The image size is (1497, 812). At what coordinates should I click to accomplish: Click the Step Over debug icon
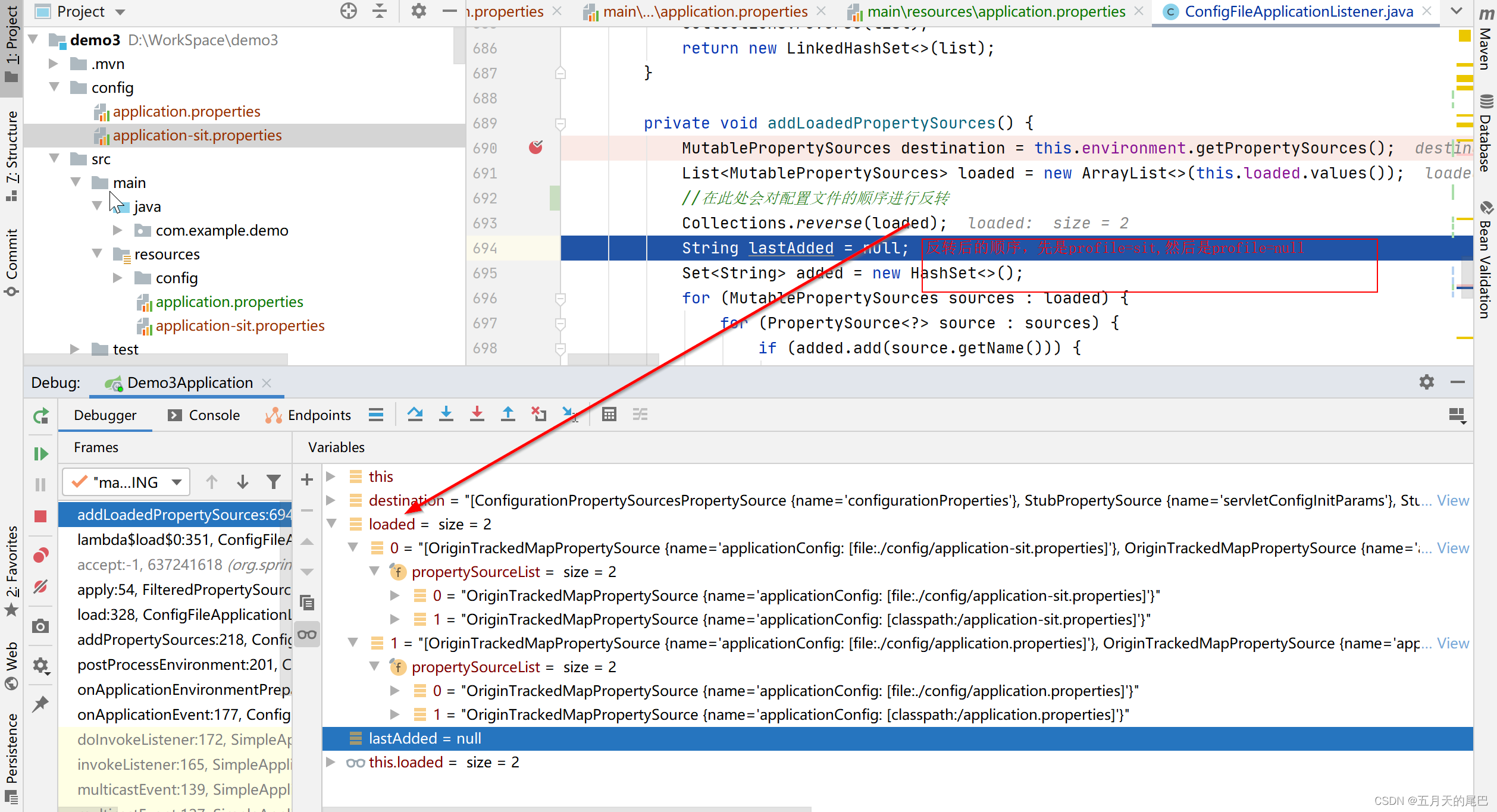pos(415,414)
